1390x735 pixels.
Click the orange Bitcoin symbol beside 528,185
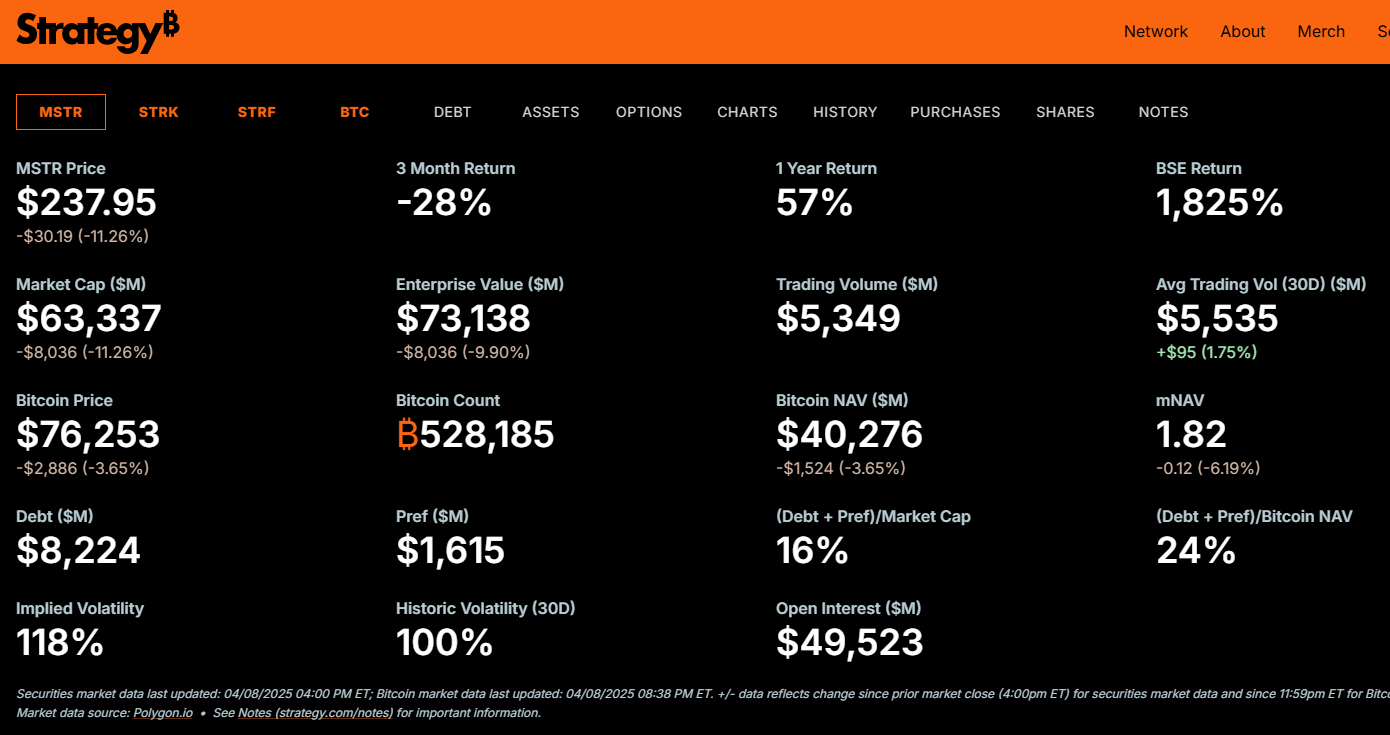(407, 435)
